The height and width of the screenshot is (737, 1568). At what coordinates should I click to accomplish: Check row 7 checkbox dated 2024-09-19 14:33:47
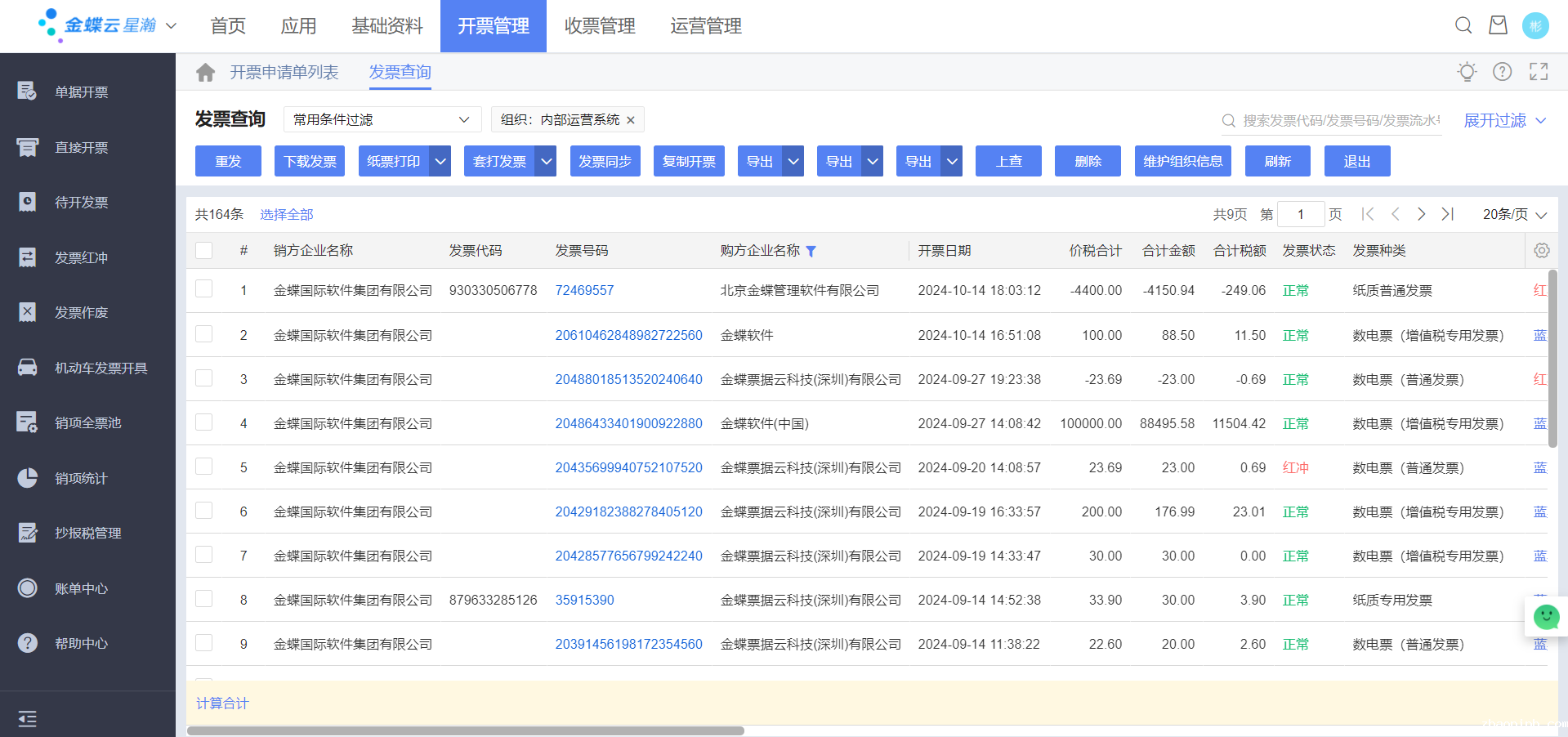pyautogui.click(x=204, y=555)
